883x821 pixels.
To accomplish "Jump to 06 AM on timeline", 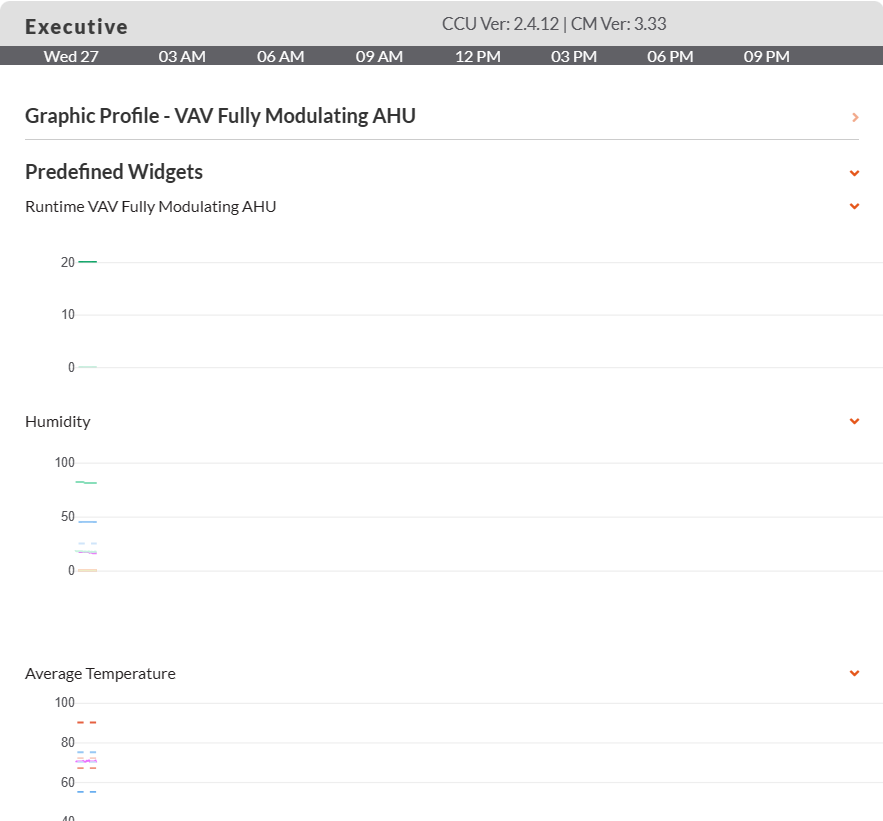I will [280, 56].
